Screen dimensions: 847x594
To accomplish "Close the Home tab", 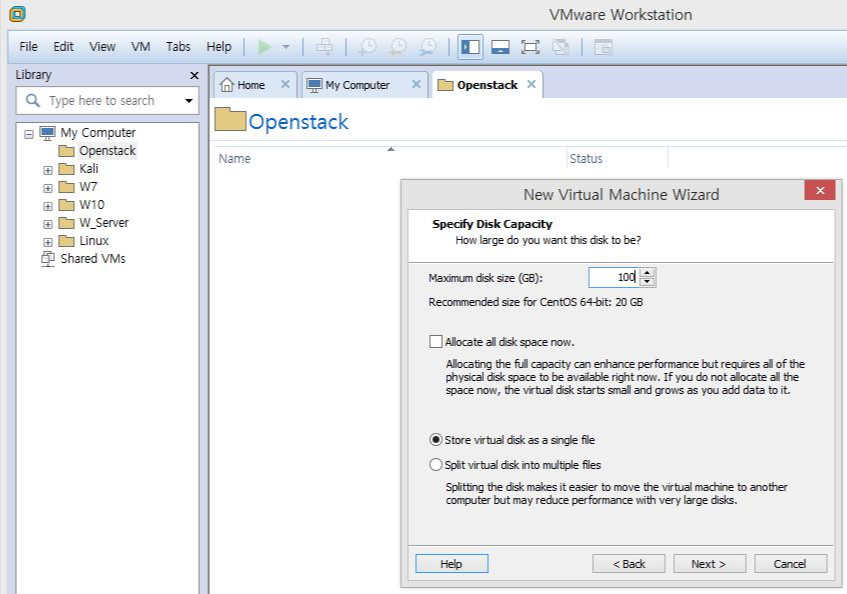I will point(285,84).
